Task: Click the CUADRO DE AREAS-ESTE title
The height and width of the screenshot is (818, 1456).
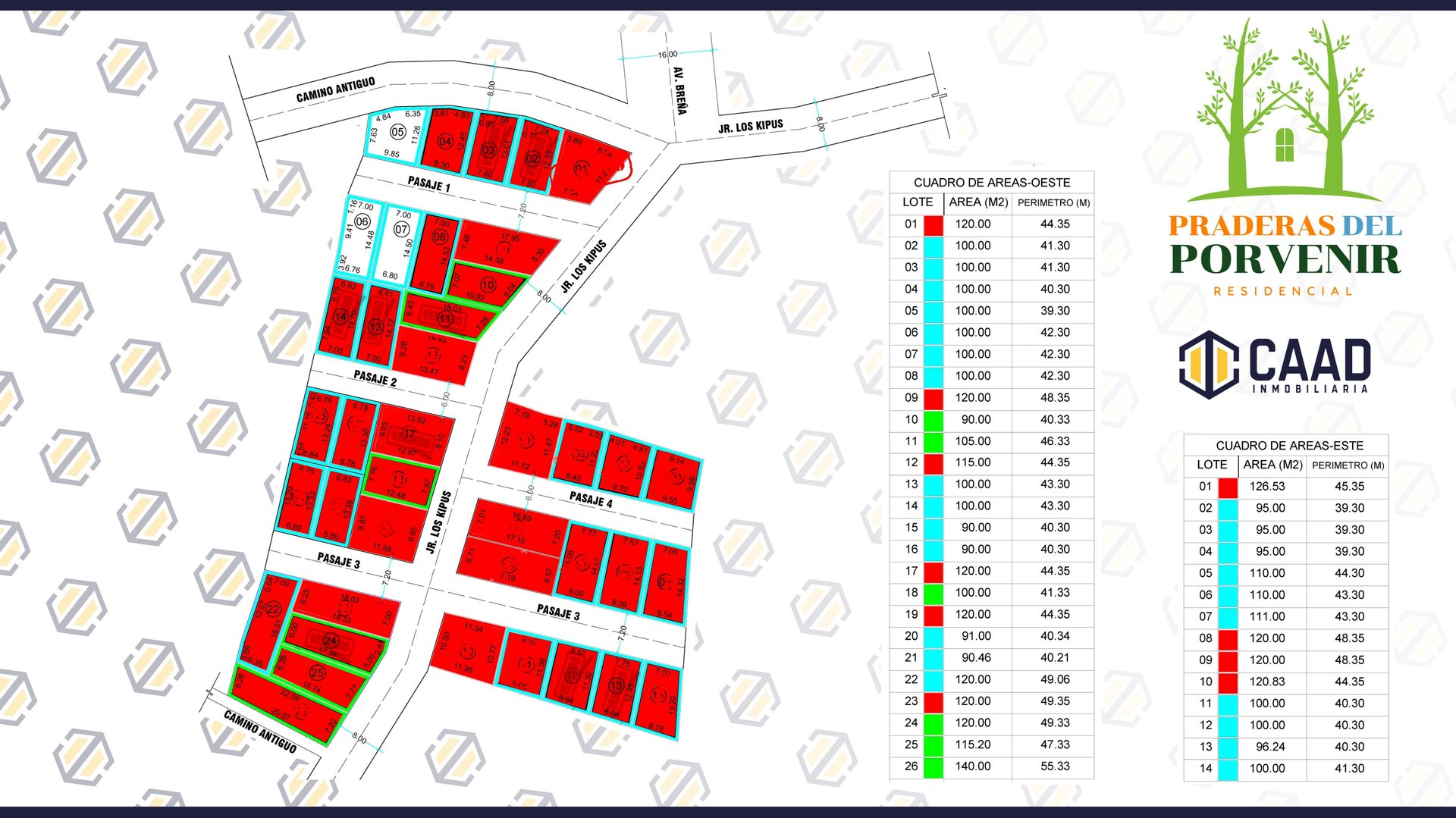Action: (1289, 446)
